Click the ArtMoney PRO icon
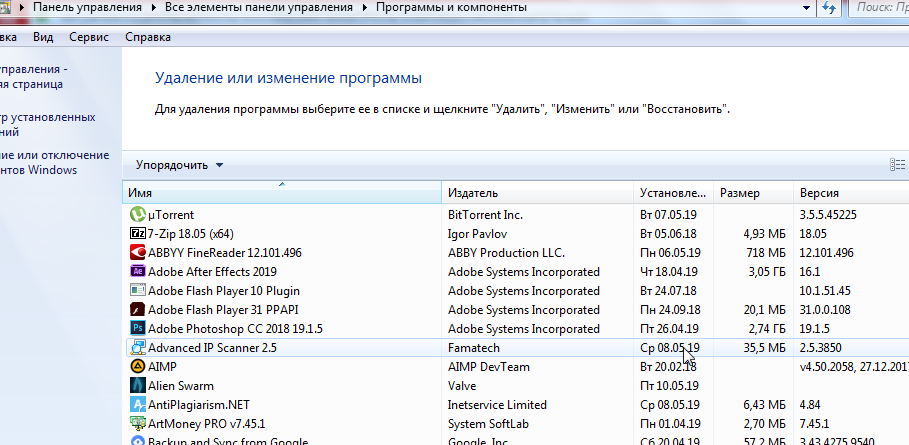This screenshot has height=445, width=909. 137,424
